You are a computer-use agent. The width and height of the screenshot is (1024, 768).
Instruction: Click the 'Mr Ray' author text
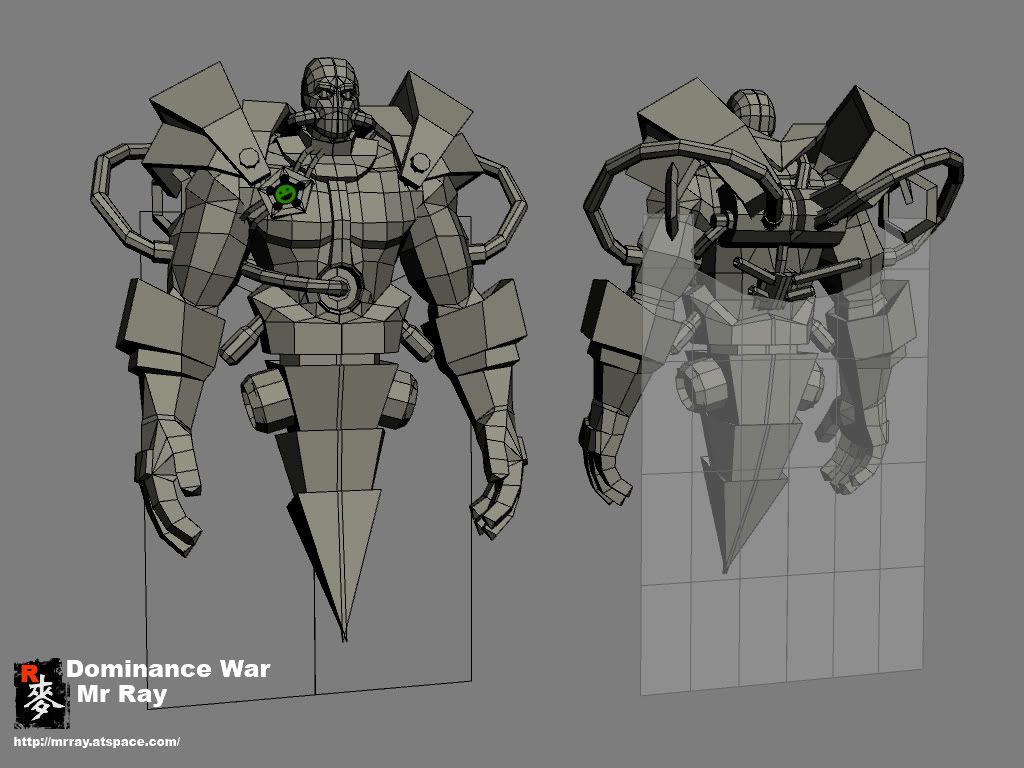(x=122, y=694)
